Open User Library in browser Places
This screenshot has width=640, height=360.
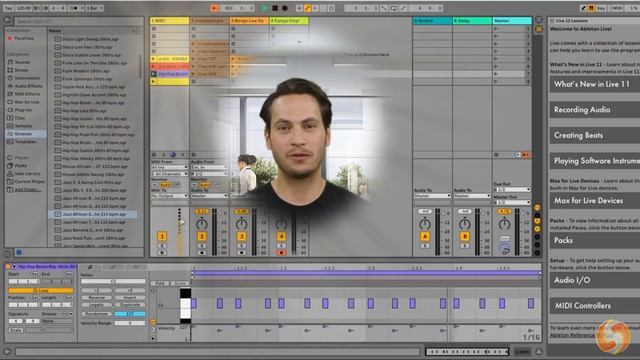[x=24, y=173]
